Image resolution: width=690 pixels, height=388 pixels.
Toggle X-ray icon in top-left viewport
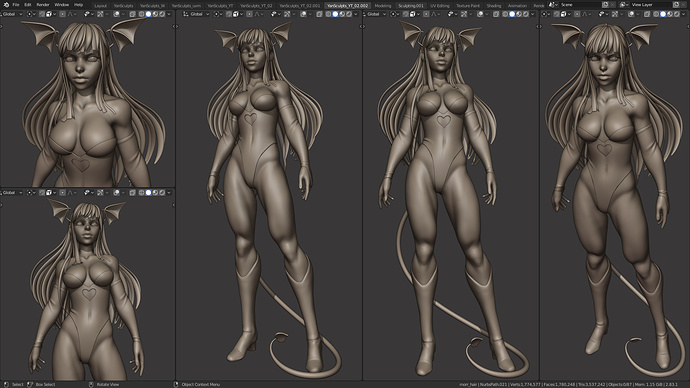[132, 14]
